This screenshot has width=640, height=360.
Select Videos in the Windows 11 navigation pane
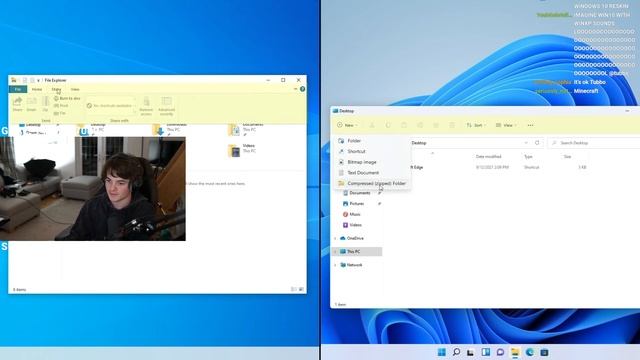click(355, 225)
